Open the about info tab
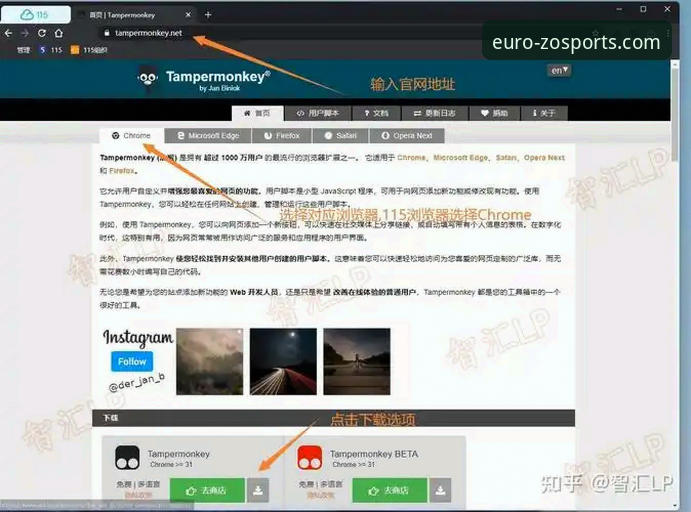 click(x=544, y=113)
